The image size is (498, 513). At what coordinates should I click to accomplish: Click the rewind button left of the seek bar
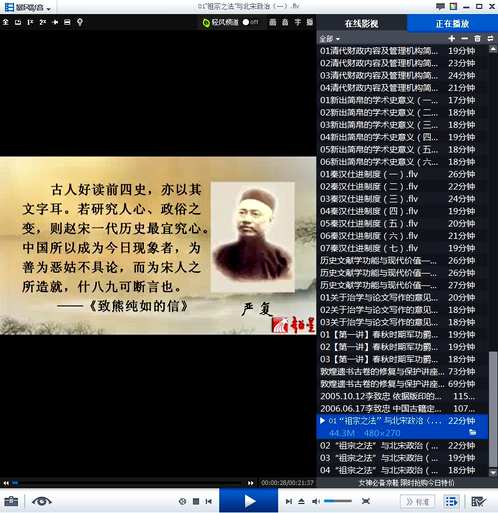6,483
